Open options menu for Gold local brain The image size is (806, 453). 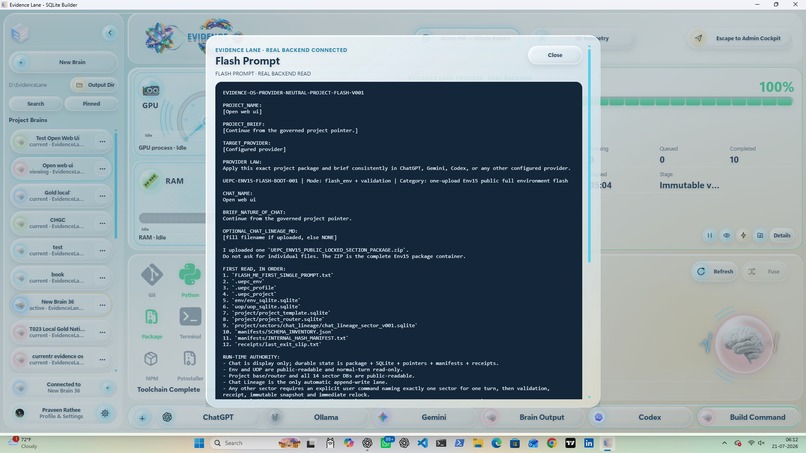click(x=102, y=196)
